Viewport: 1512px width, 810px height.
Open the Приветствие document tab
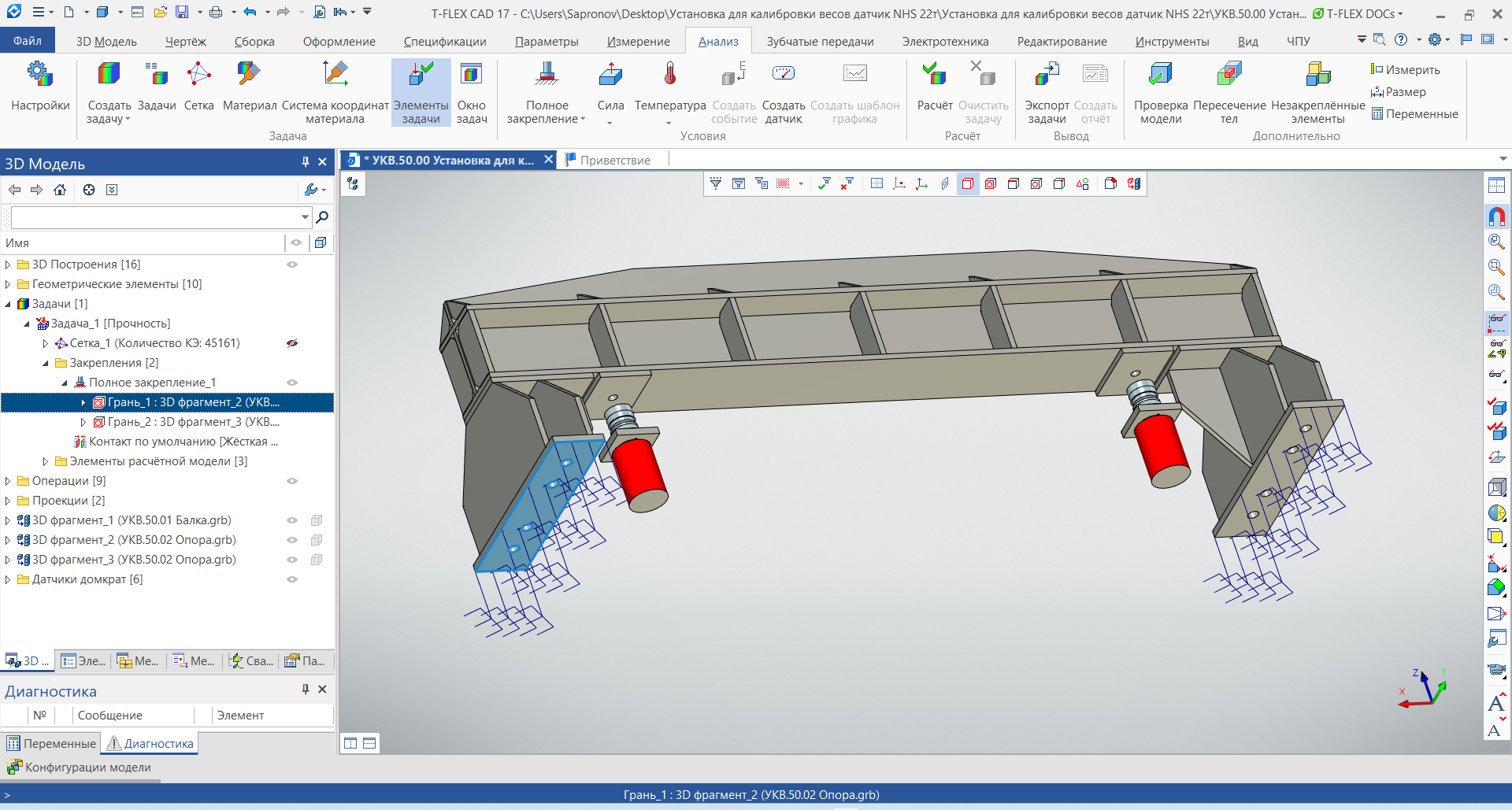615,161
